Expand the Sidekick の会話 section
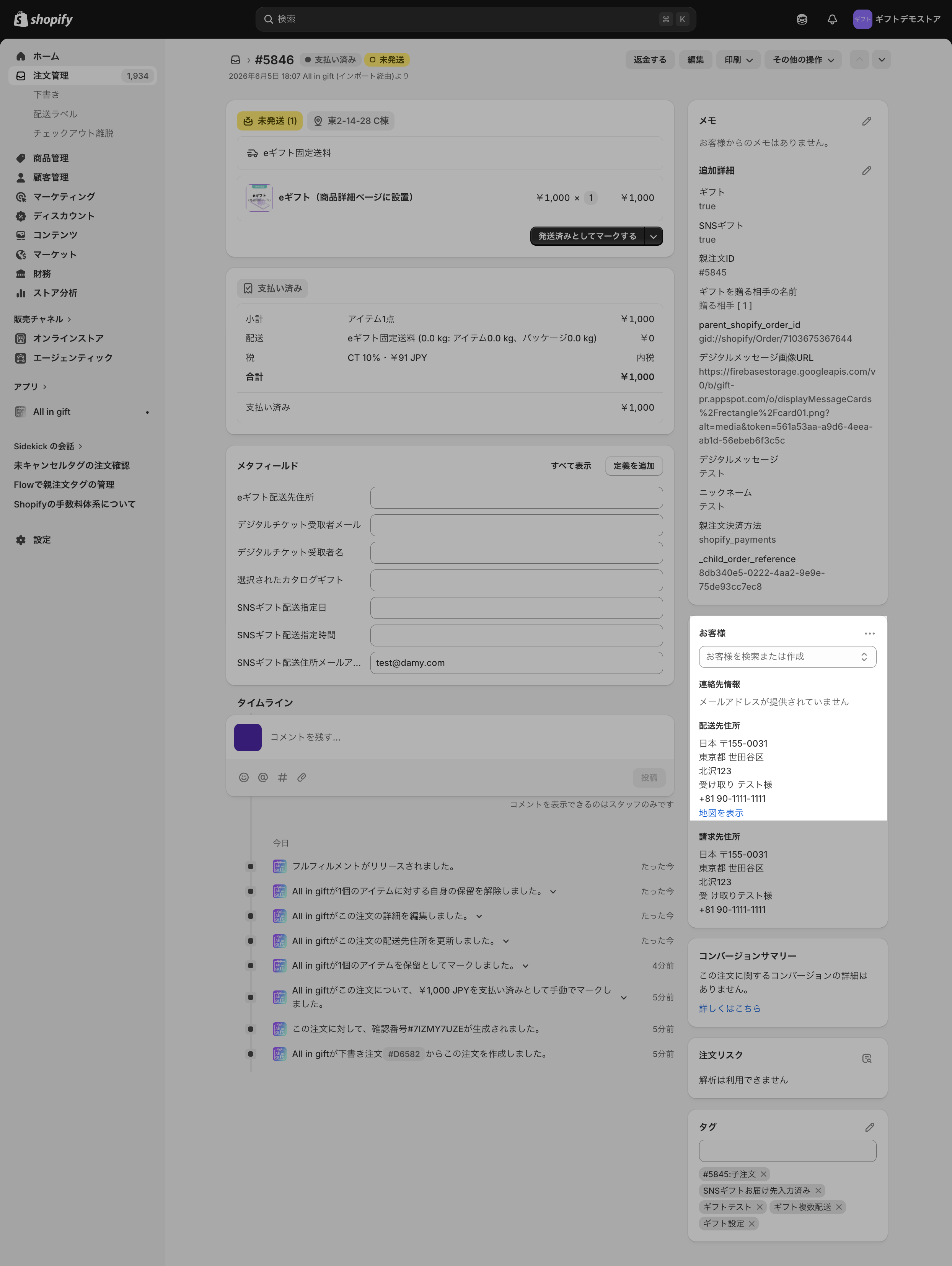Viewport: 952px width, 1266px height. click(48, 446)
